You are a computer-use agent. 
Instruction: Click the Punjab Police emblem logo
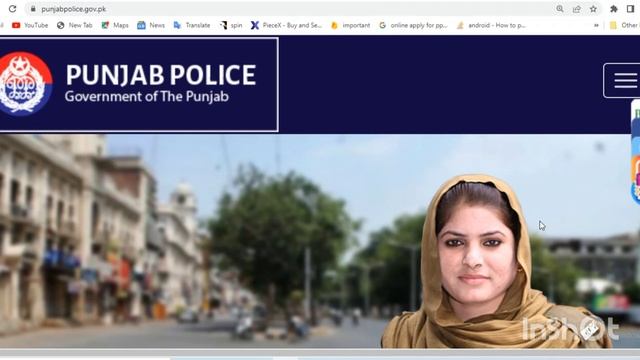(x=25, y=84)
